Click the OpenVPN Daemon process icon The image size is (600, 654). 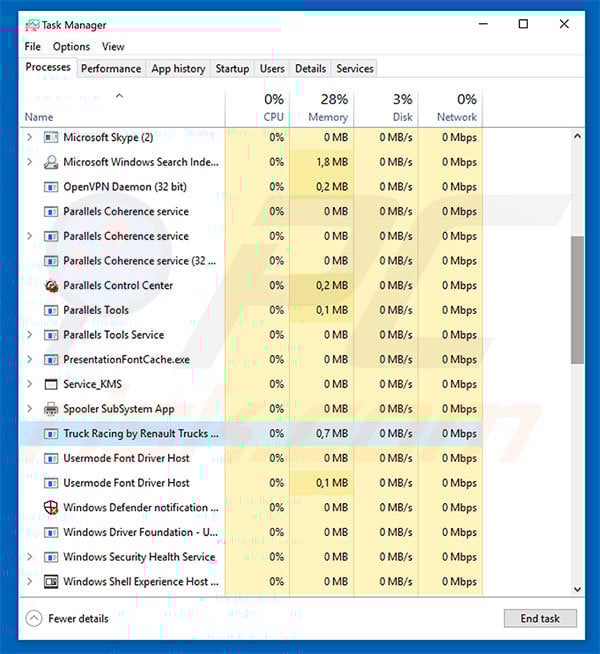coord(51,186)
